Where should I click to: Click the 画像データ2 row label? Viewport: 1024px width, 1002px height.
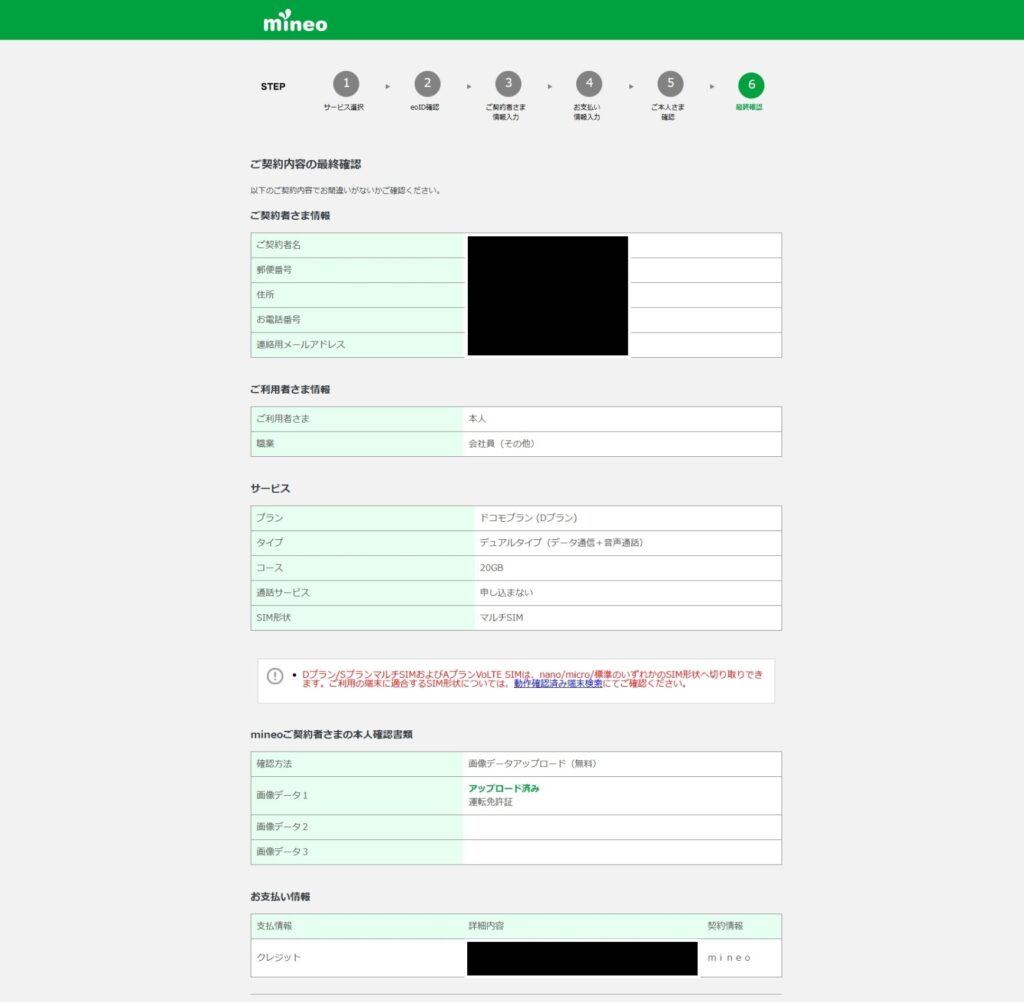[x=282, y=827]
